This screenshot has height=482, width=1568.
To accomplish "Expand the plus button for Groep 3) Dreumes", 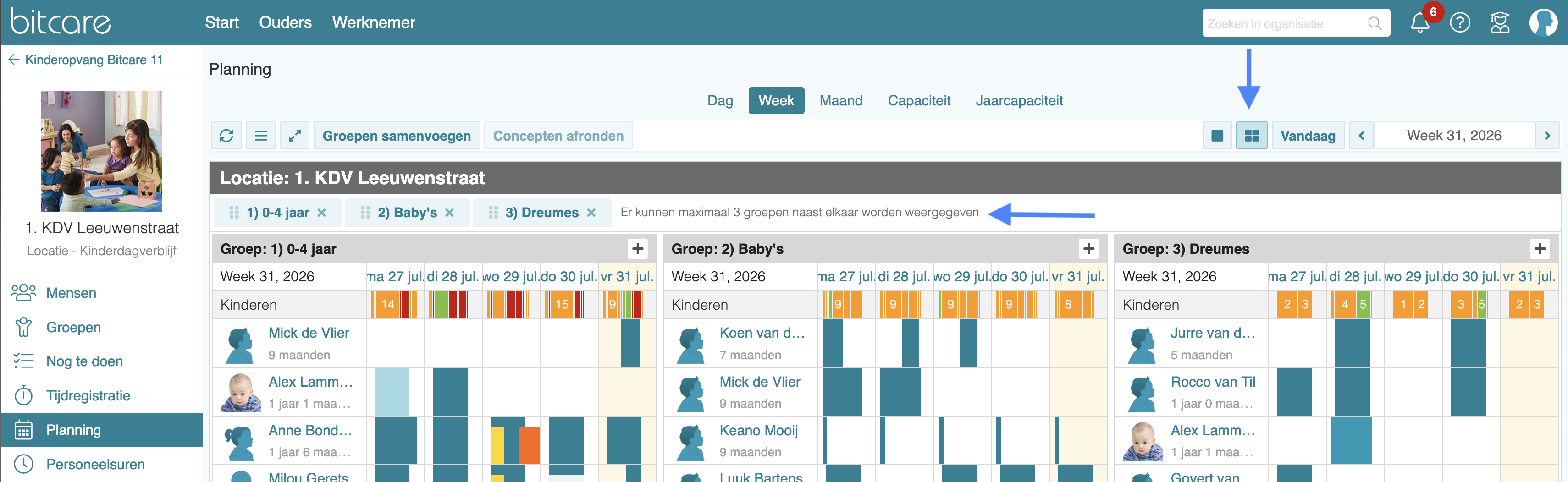I will click(x=1540, y=248).
